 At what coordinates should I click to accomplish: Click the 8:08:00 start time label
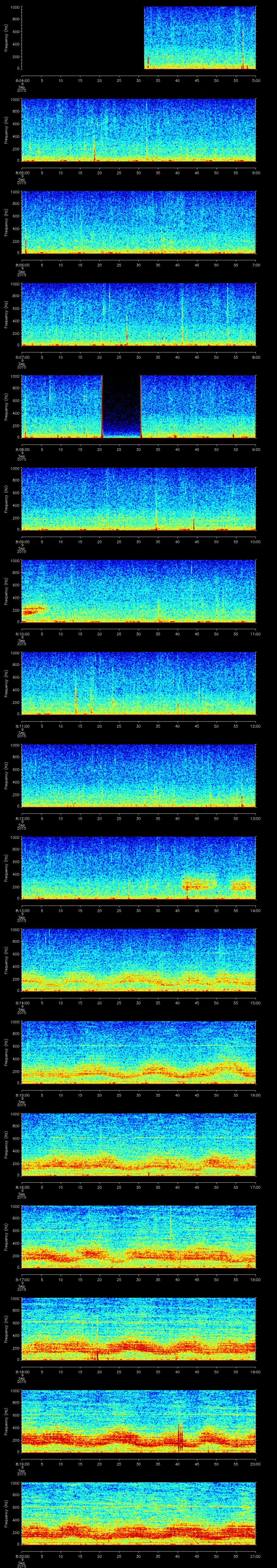pyautogui.click(x=22, y=449)
